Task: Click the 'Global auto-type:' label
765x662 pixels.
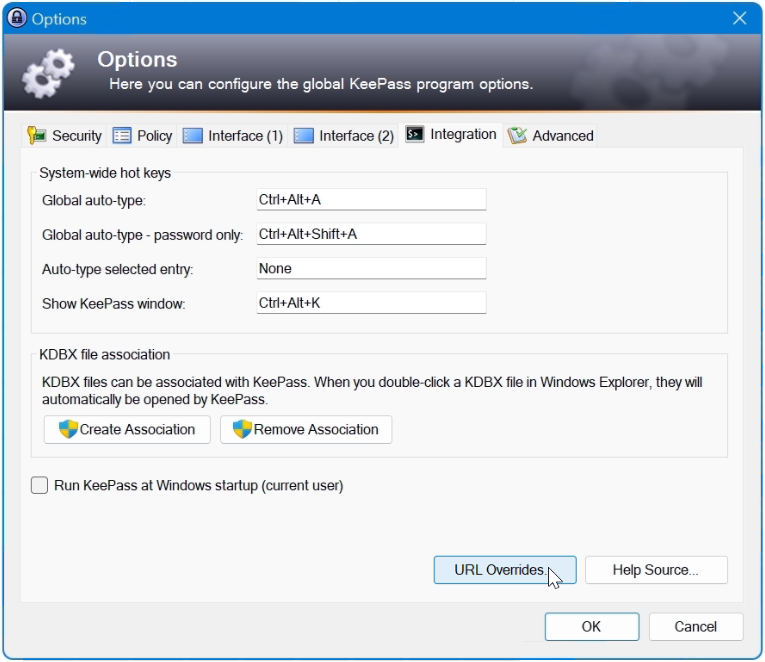Action: click(94, 201)
